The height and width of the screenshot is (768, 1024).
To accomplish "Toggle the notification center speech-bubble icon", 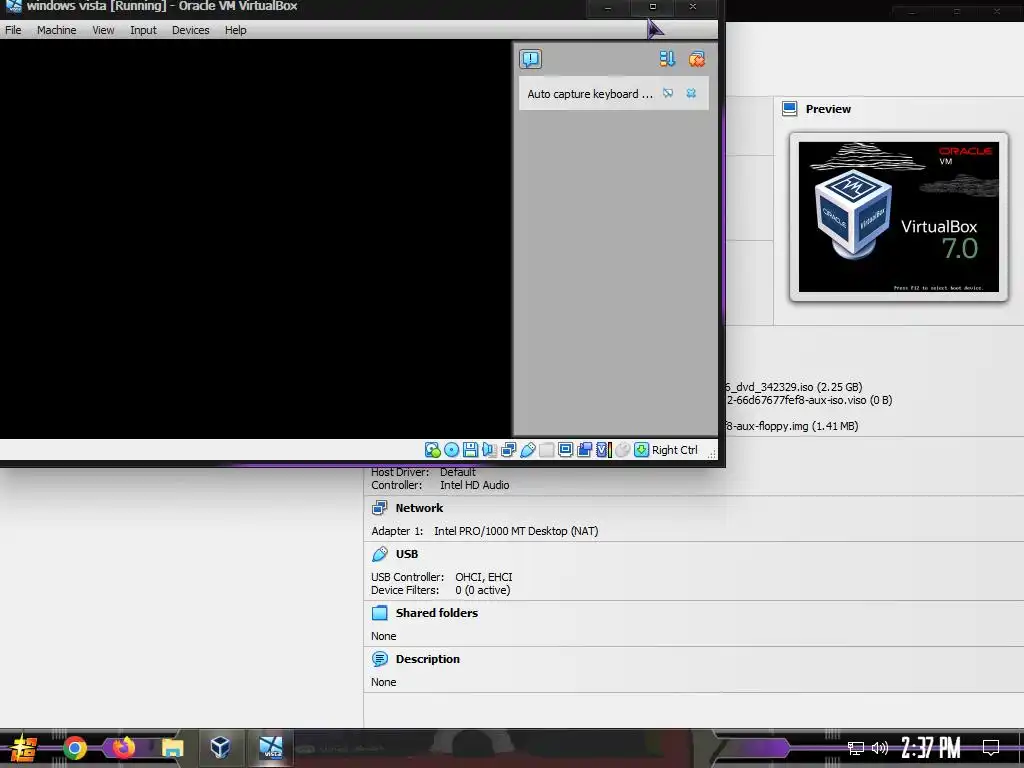I will [530, 59].
